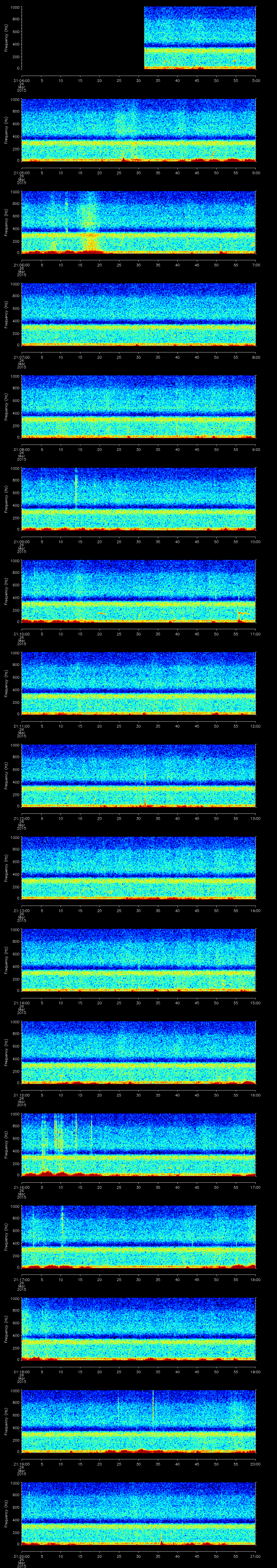The height and width of the screenshot is (1568, 277).
Task: Click the spectrogram panel starting at 21:20:00
Action: tap(139, 1514)
